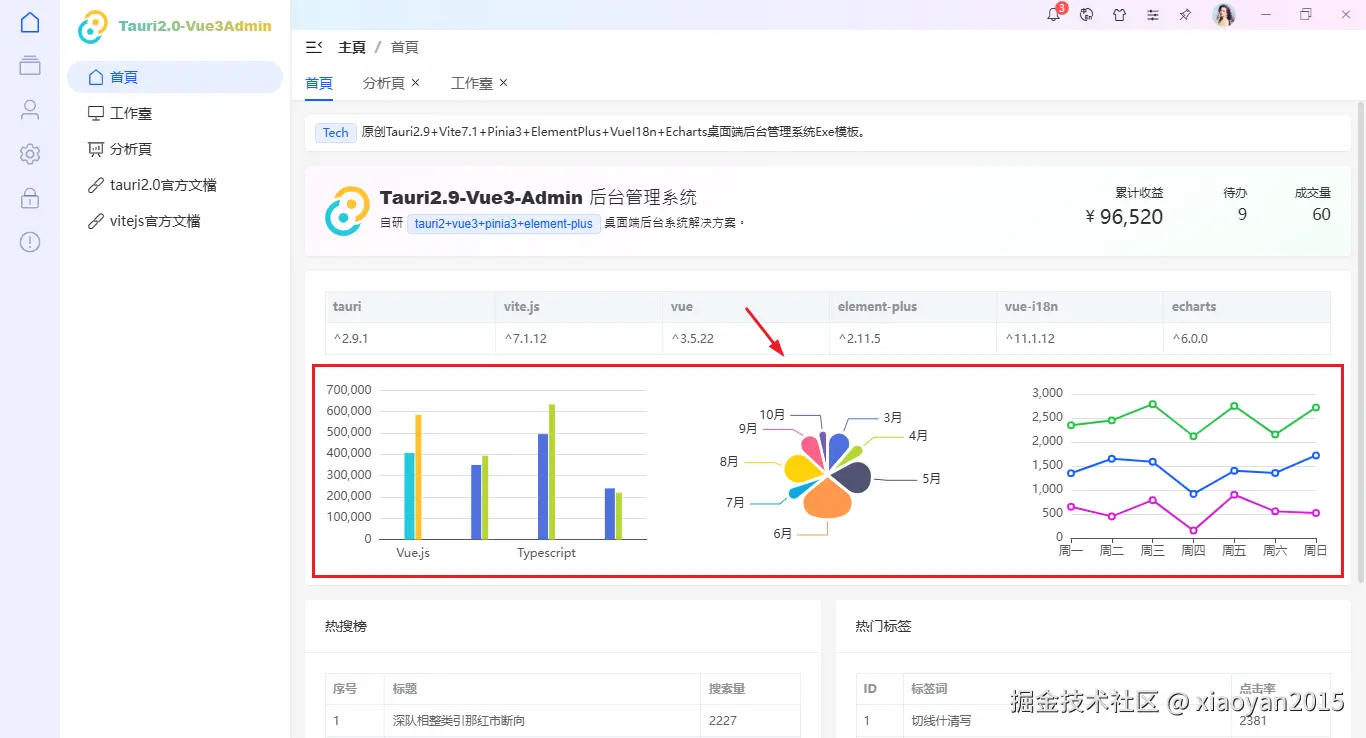Screen dimensions: 1366x738
Task: Select the lock icon in left rail
Action: (x=30, y=197)
